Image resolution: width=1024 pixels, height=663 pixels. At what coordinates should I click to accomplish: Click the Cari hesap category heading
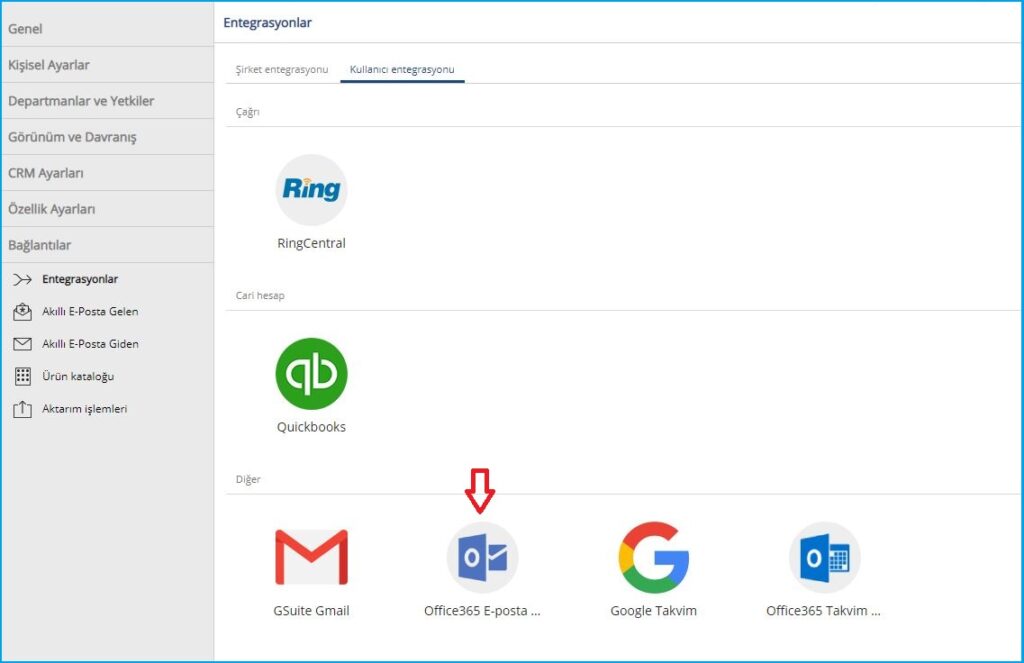260,295
